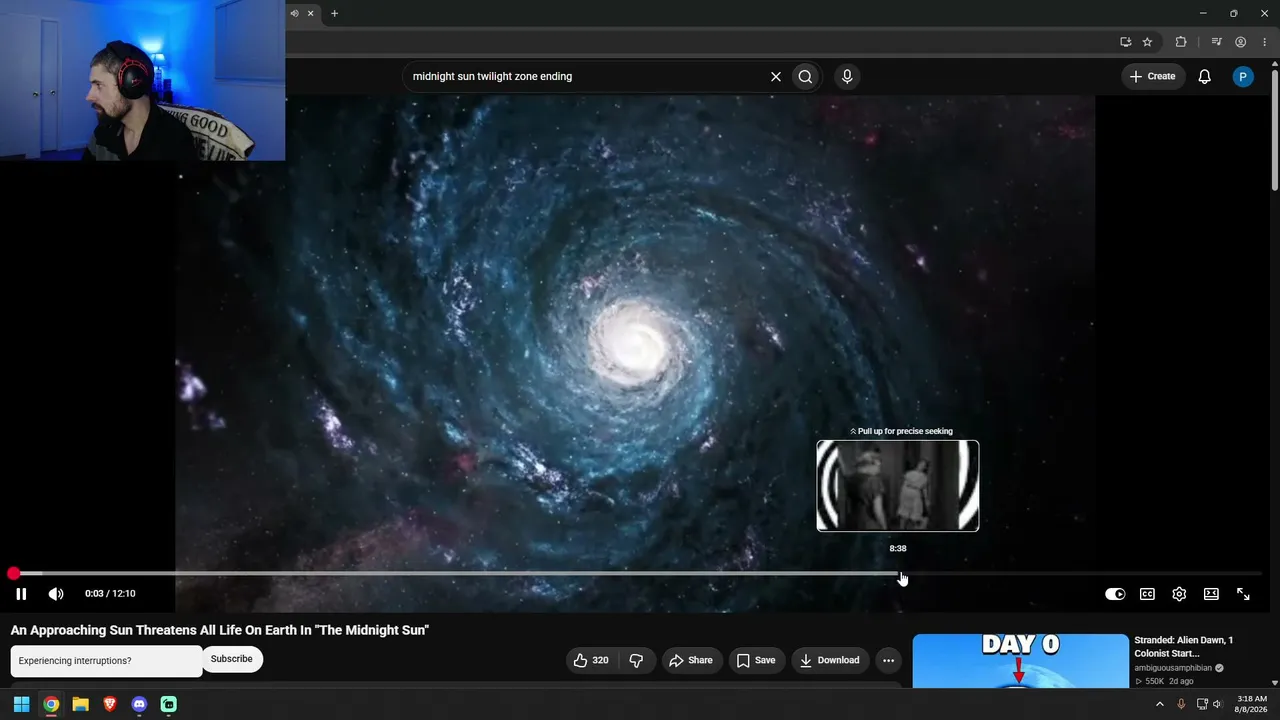Screen dimensions: 1280x720
Task: Clear the search query with the X
Action: pyautogui.click(x=775, y=76)
